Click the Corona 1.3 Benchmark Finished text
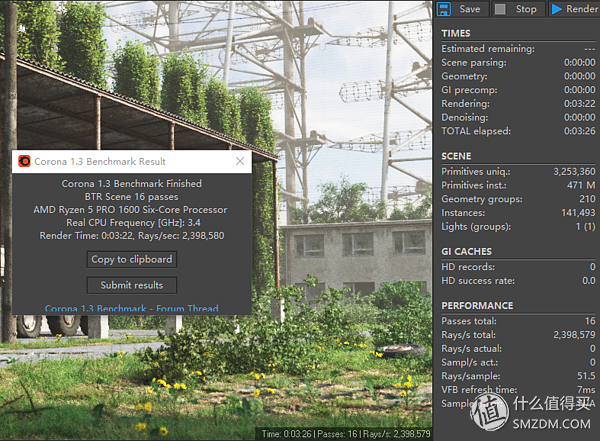The image size is (600, 441). [x=132, y=184]
